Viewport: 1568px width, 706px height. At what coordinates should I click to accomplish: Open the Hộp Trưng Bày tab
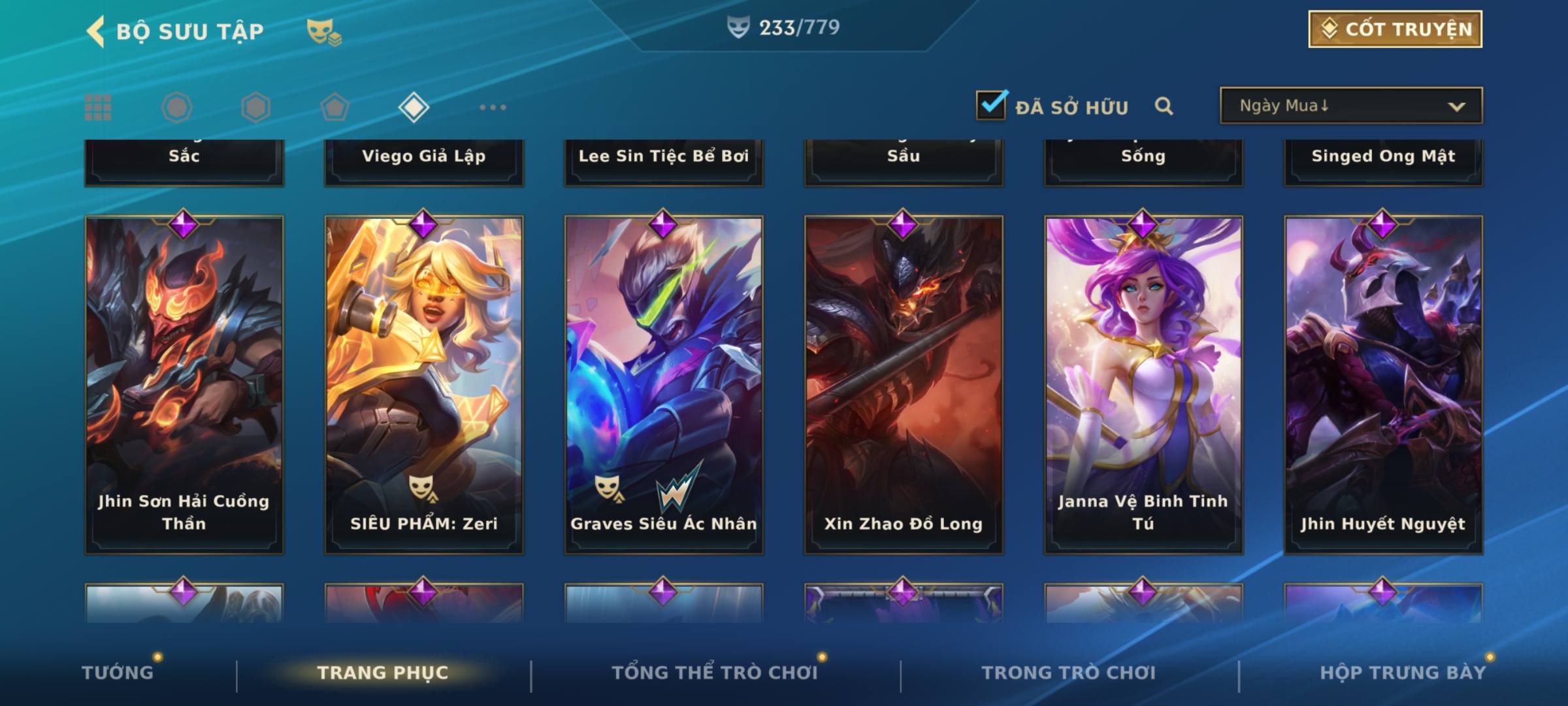[x=1403, y=673]
